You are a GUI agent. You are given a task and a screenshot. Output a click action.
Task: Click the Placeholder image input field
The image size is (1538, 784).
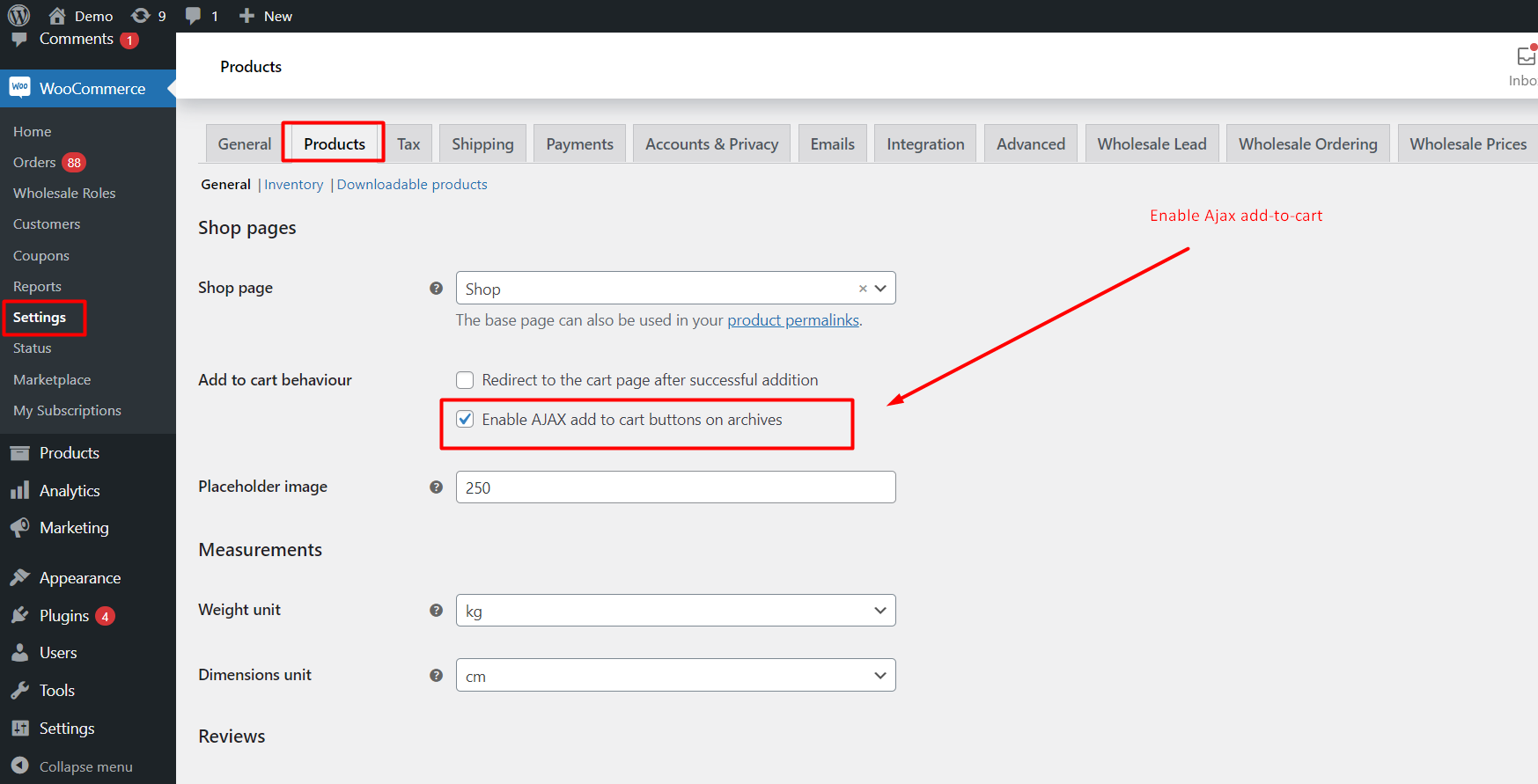(x=675, y=487)
